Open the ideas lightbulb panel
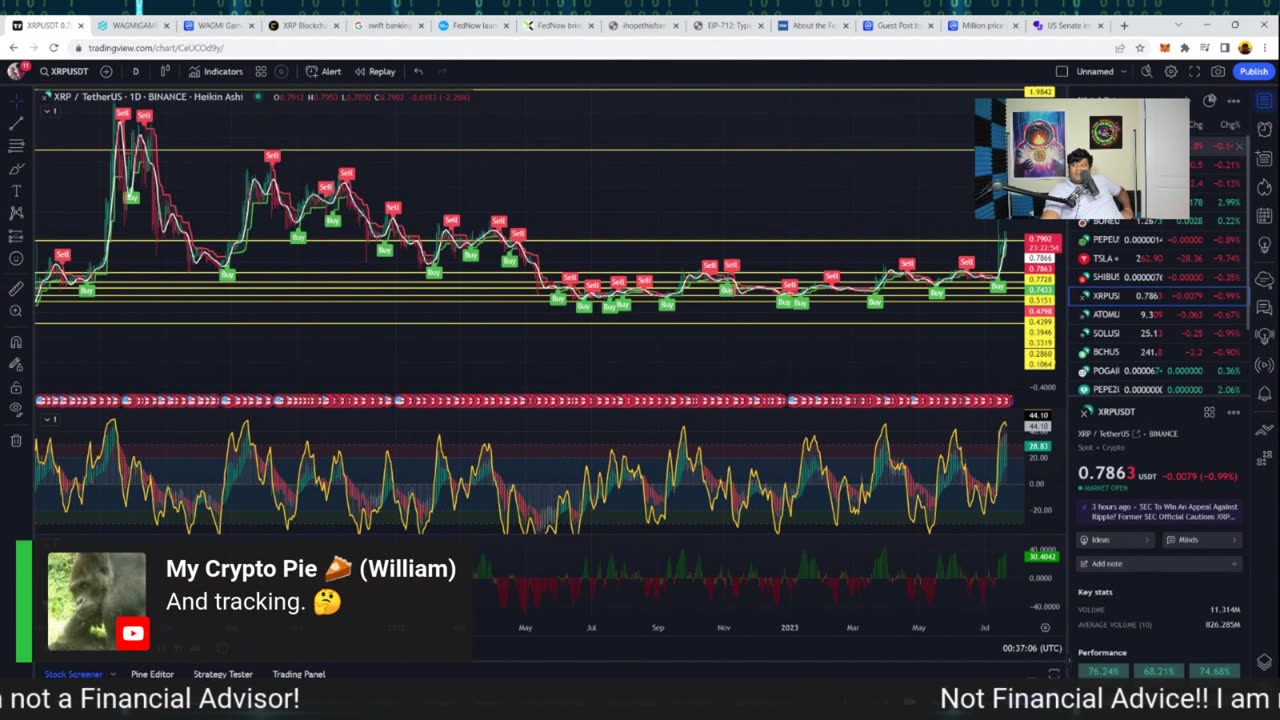The height and width of the screenshot is (720, 1280). coord(1264,245)
